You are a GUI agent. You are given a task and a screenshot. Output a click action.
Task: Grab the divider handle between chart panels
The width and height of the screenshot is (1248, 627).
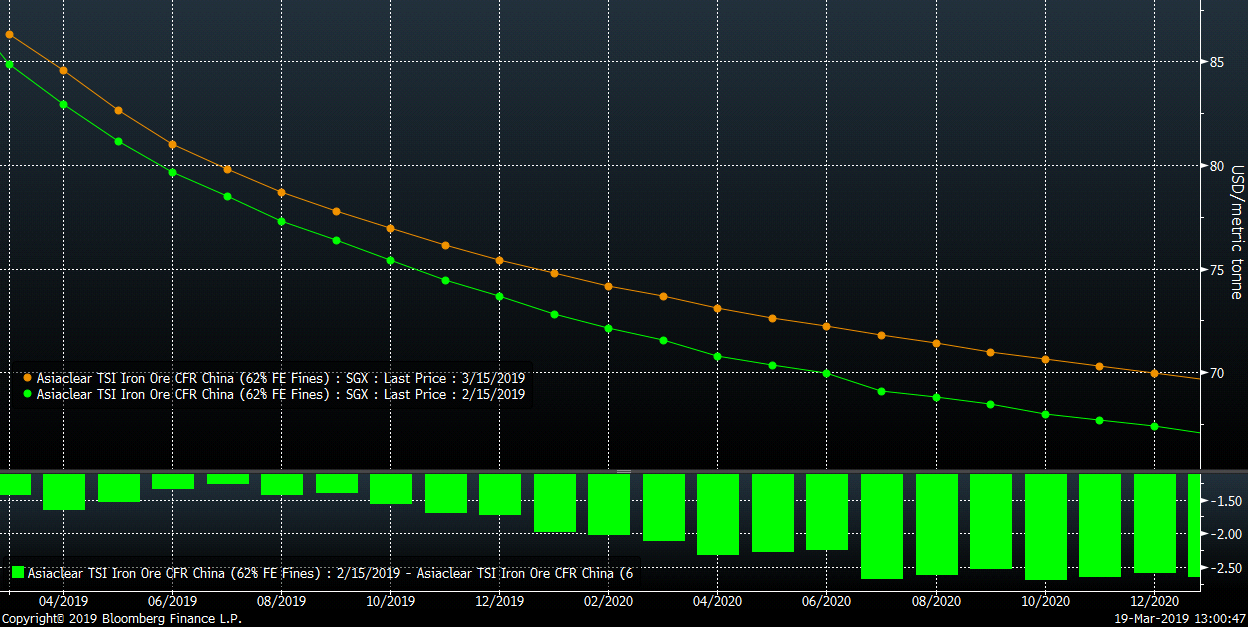click(624, 470)
